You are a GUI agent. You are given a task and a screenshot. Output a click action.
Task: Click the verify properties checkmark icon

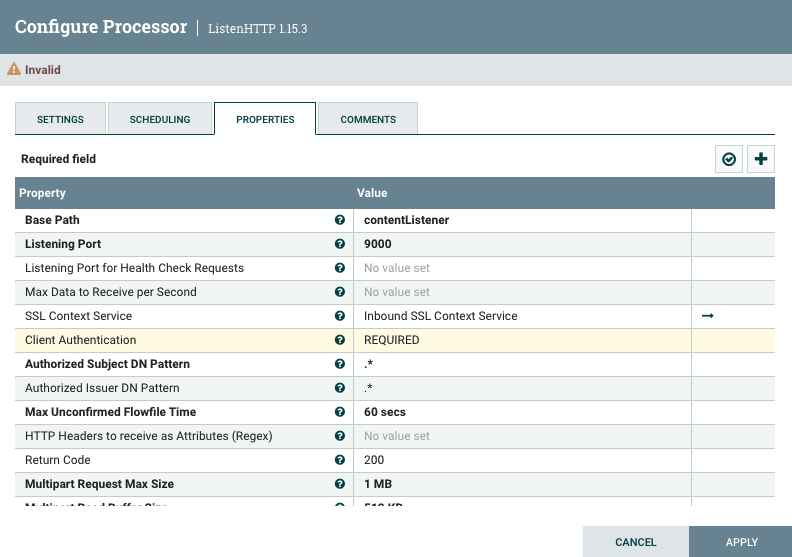[x=729, y=159]
